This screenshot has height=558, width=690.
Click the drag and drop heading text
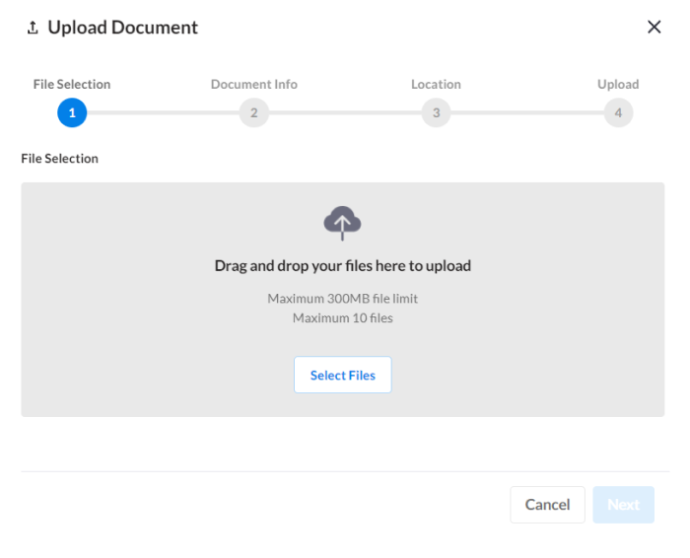343,266
